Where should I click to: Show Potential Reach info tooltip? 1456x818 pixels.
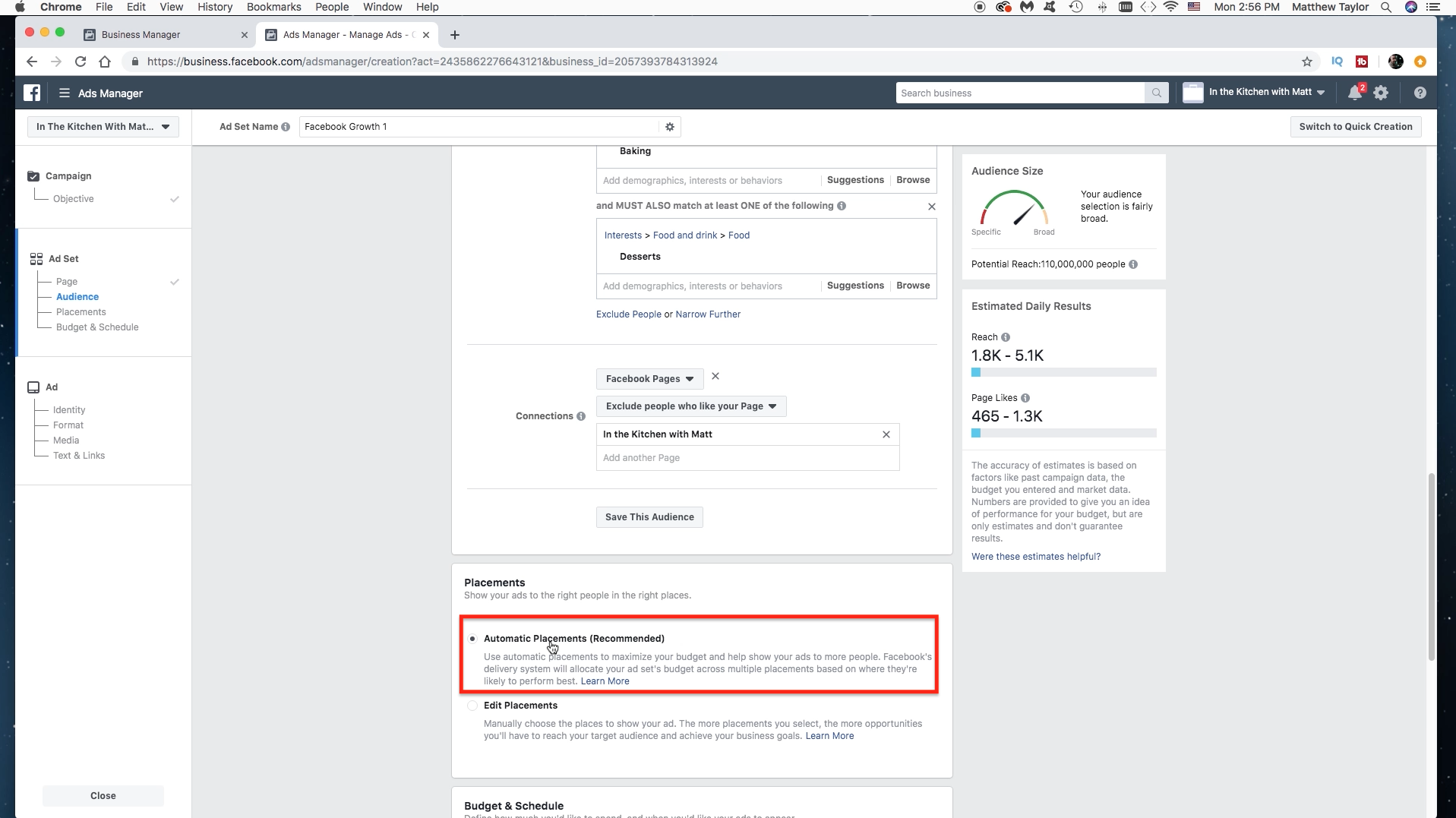click(x=1133, y=264)
